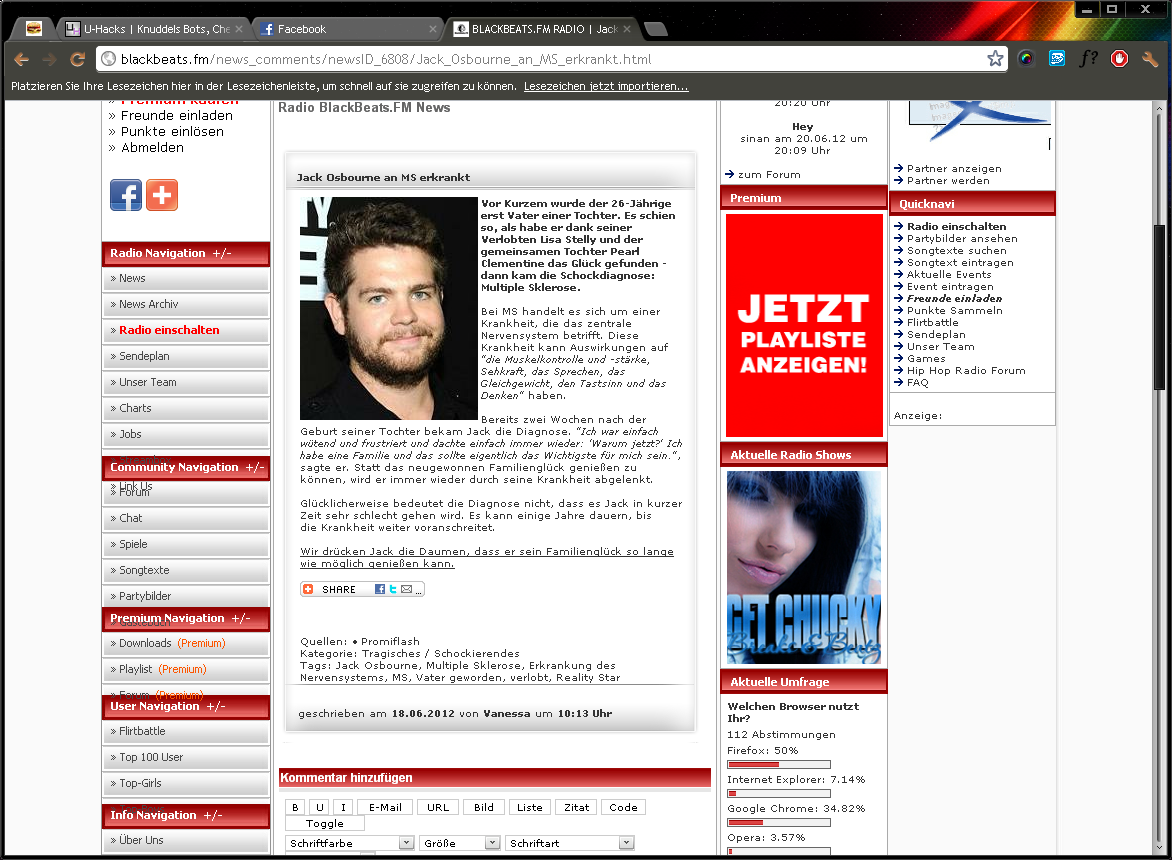Click the U underline formatting button
1172x860 pixels.
coord(320,807)
